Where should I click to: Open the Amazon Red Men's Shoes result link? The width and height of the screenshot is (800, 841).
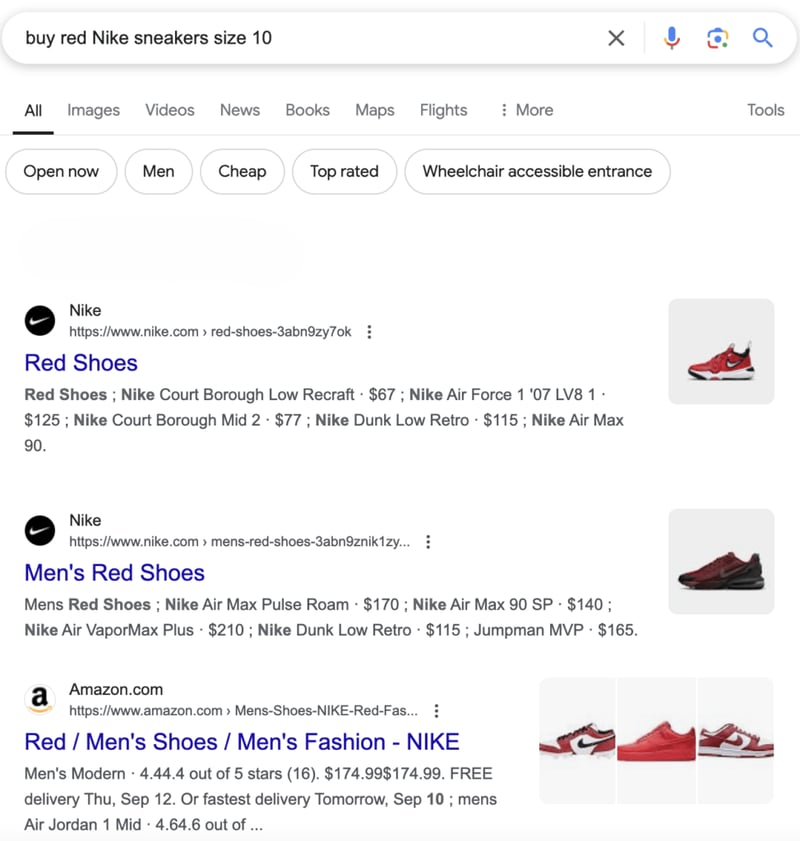click(242, 741)
